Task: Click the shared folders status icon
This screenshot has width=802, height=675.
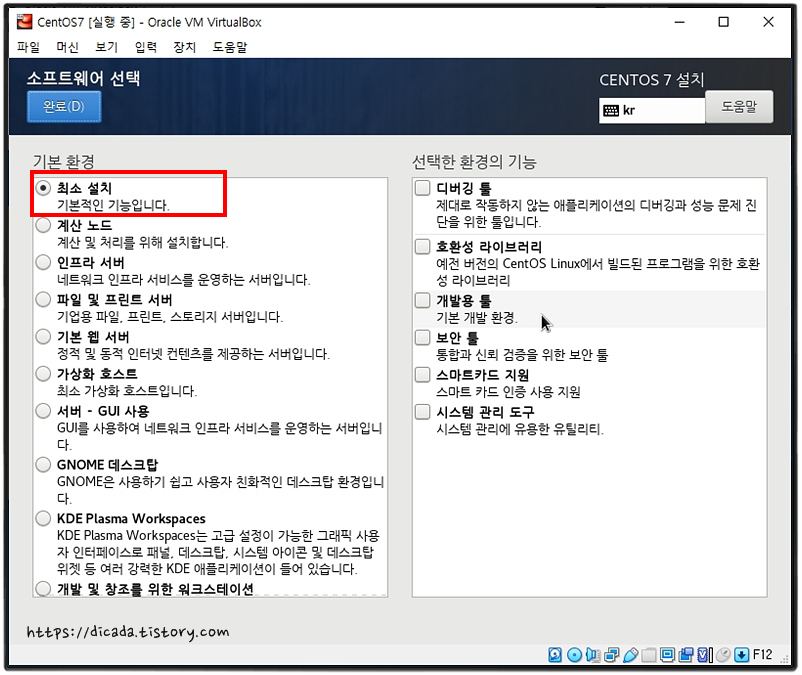Action: 649,655
